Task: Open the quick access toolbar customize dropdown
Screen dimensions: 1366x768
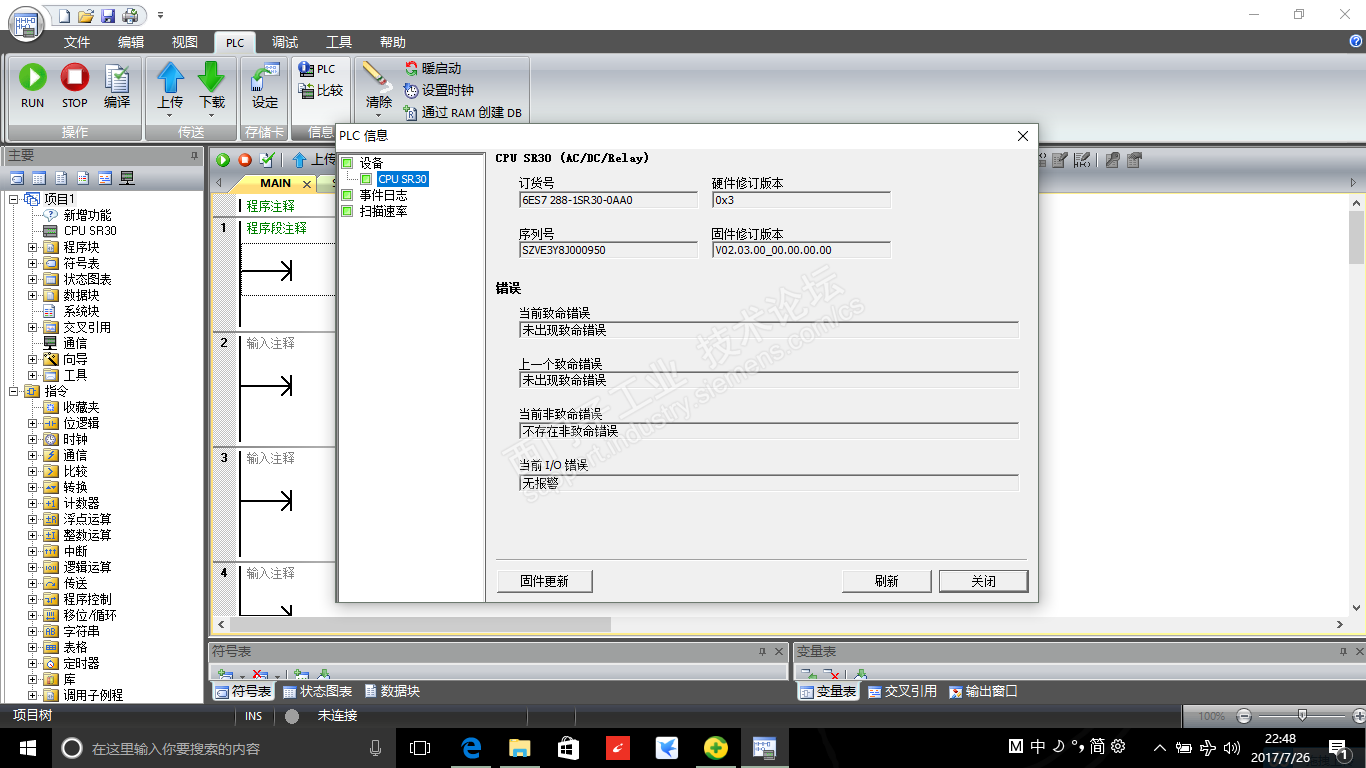Action: (x=160, y=15)
